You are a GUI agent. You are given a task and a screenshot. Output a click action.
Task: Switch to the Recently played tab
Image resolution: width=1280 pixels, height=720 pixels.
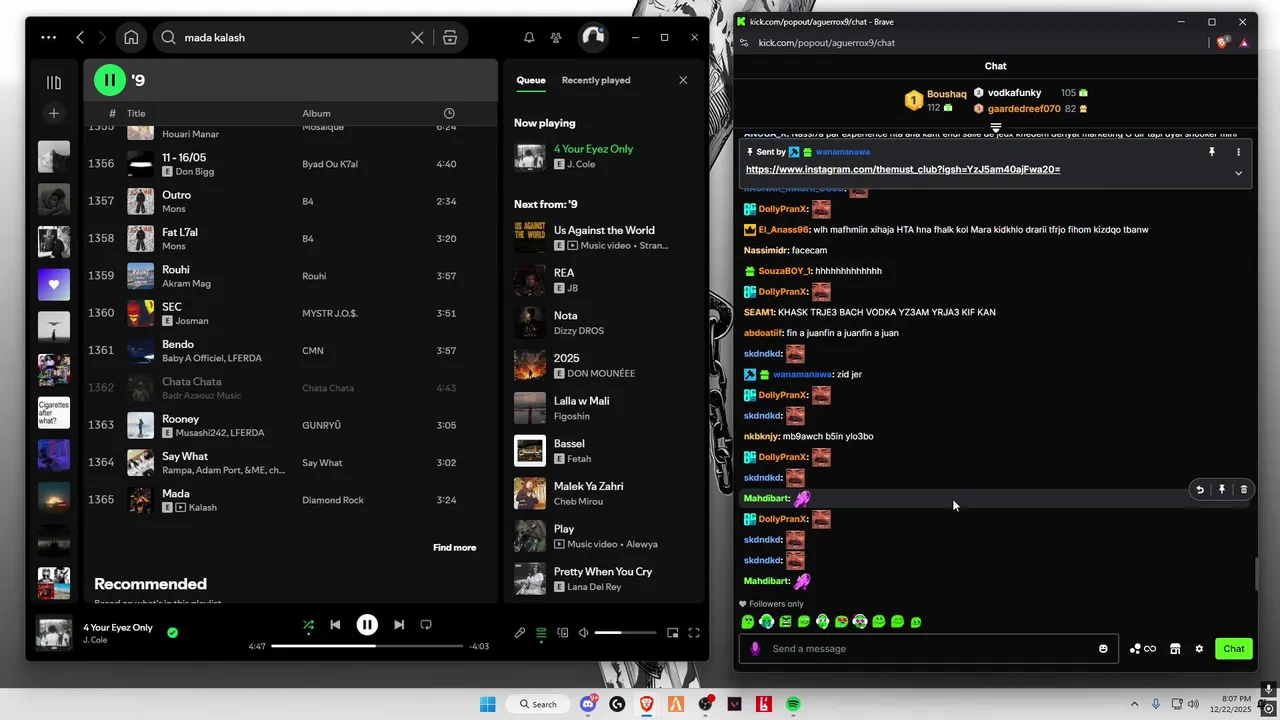tap(596, 80)
